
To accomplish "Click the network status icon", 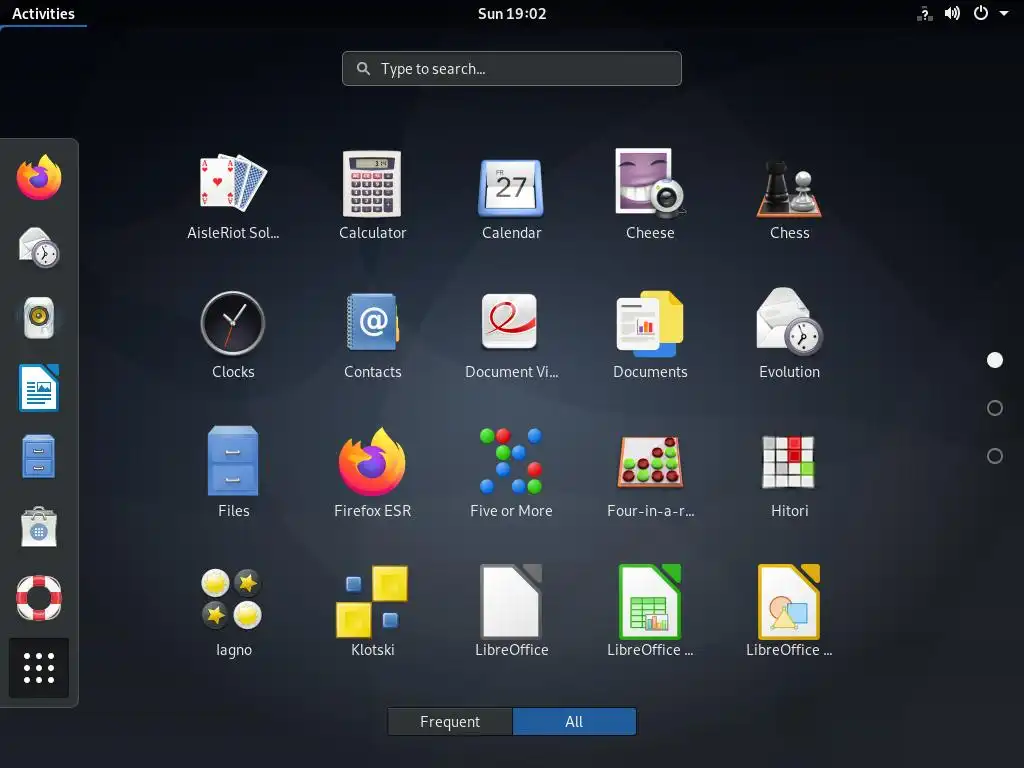I will pos(924,14).
